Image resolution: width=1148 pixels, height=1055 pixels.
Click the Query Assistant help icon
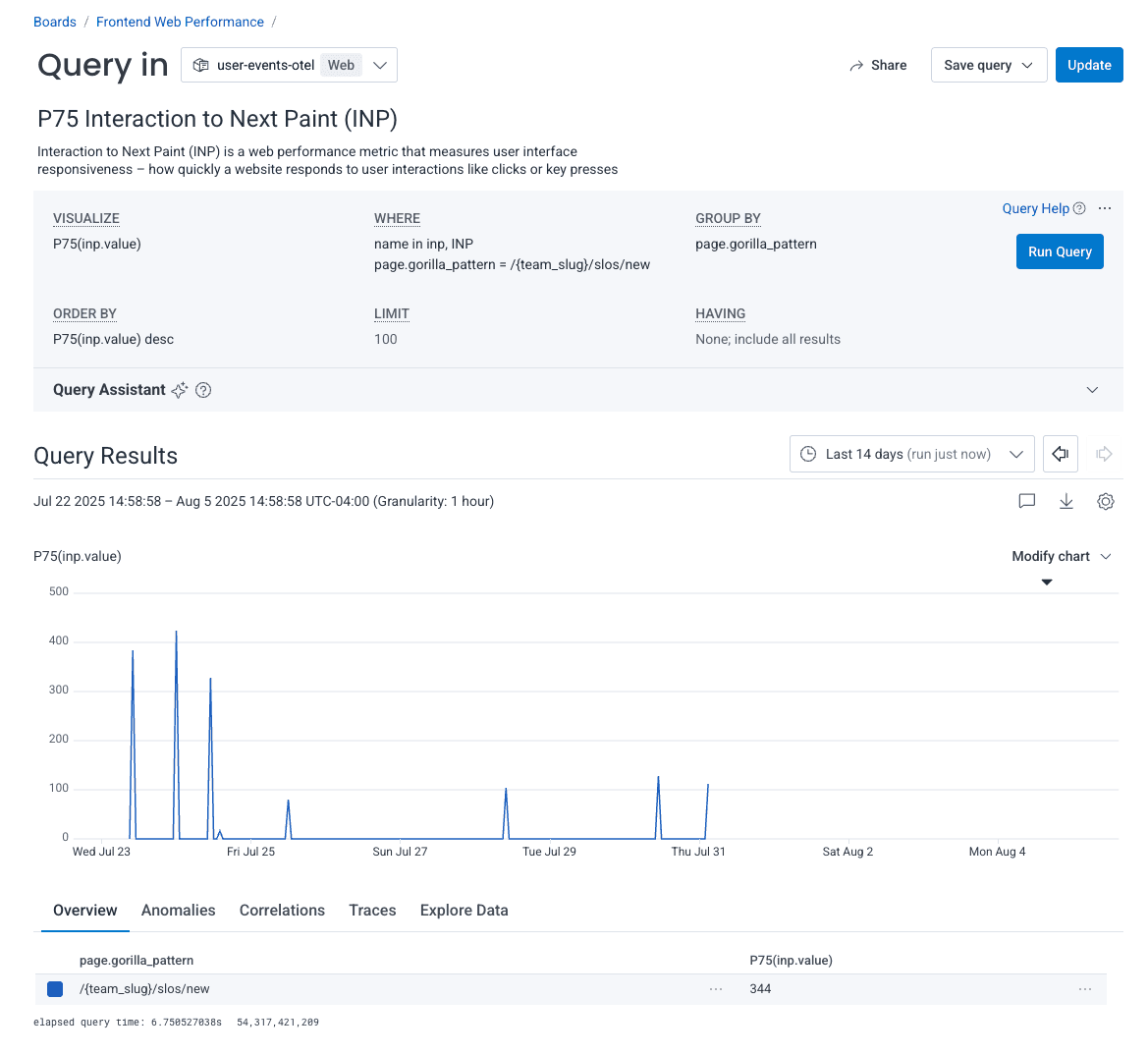203,390
